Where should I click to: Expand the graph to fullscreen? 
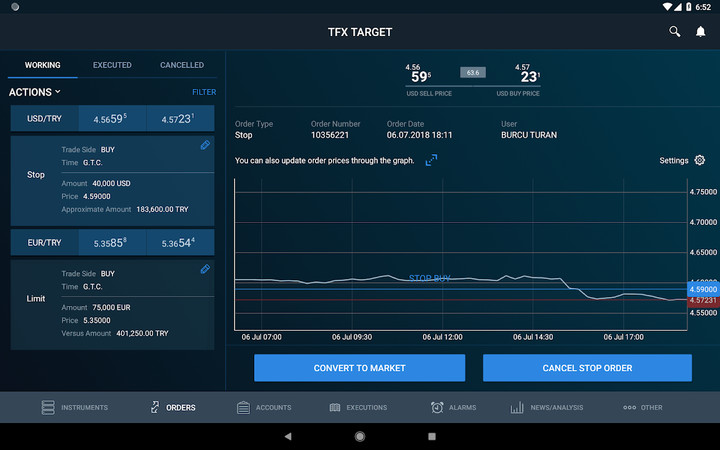click(431, 160)
